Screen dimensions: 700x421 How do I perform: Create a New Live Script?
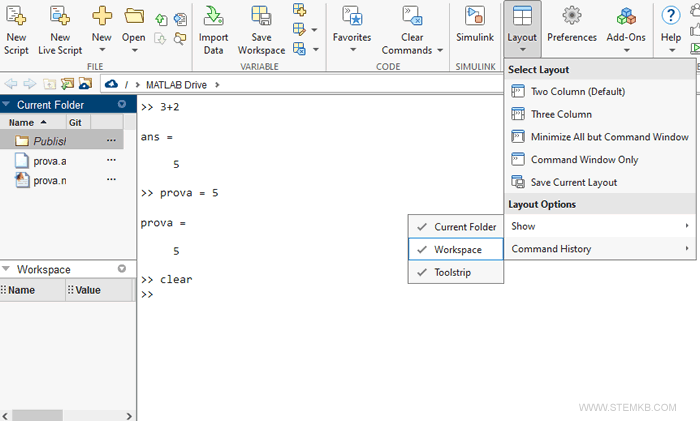pyautogui.click(x=60, y=29)
